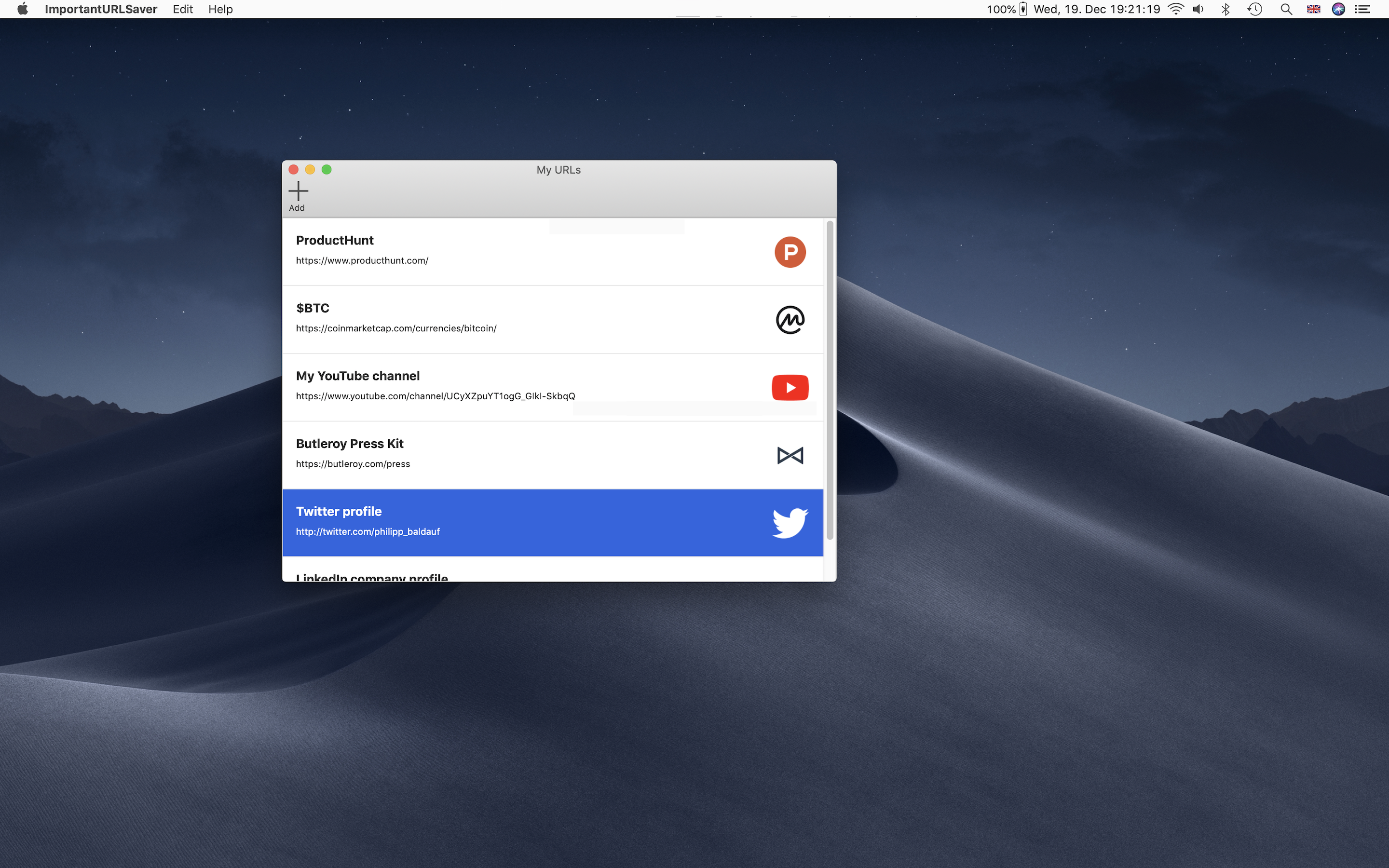Viewport: 1389px width, 868px height.
Task: Click the Add plus icon in toolbar
Action: pos(298,191)
